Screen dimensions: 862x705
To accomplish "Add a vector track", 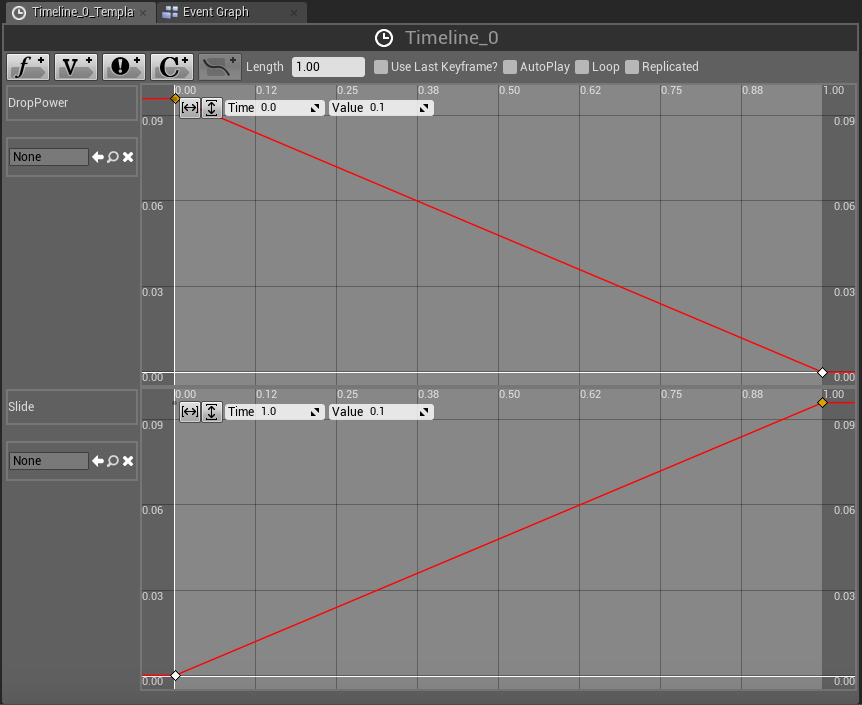I will coord(76,67).
